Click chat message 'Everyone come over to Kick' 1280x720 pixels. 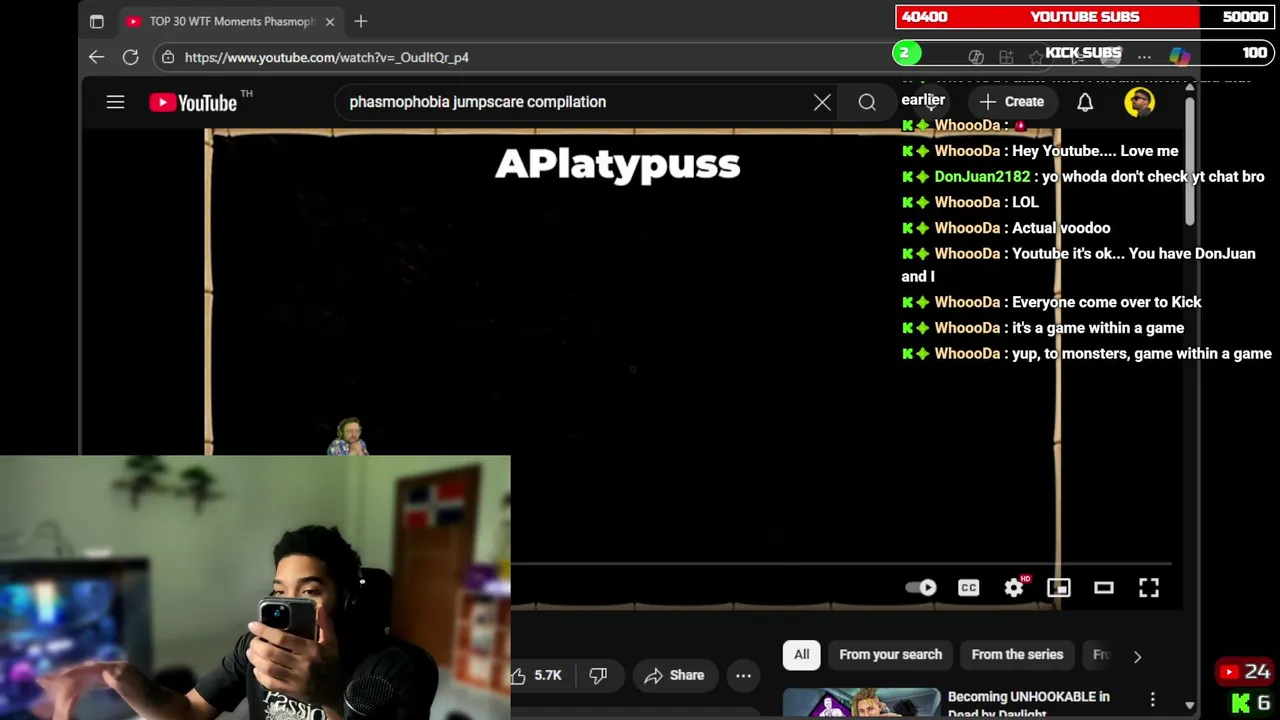tap(1107, 302)
